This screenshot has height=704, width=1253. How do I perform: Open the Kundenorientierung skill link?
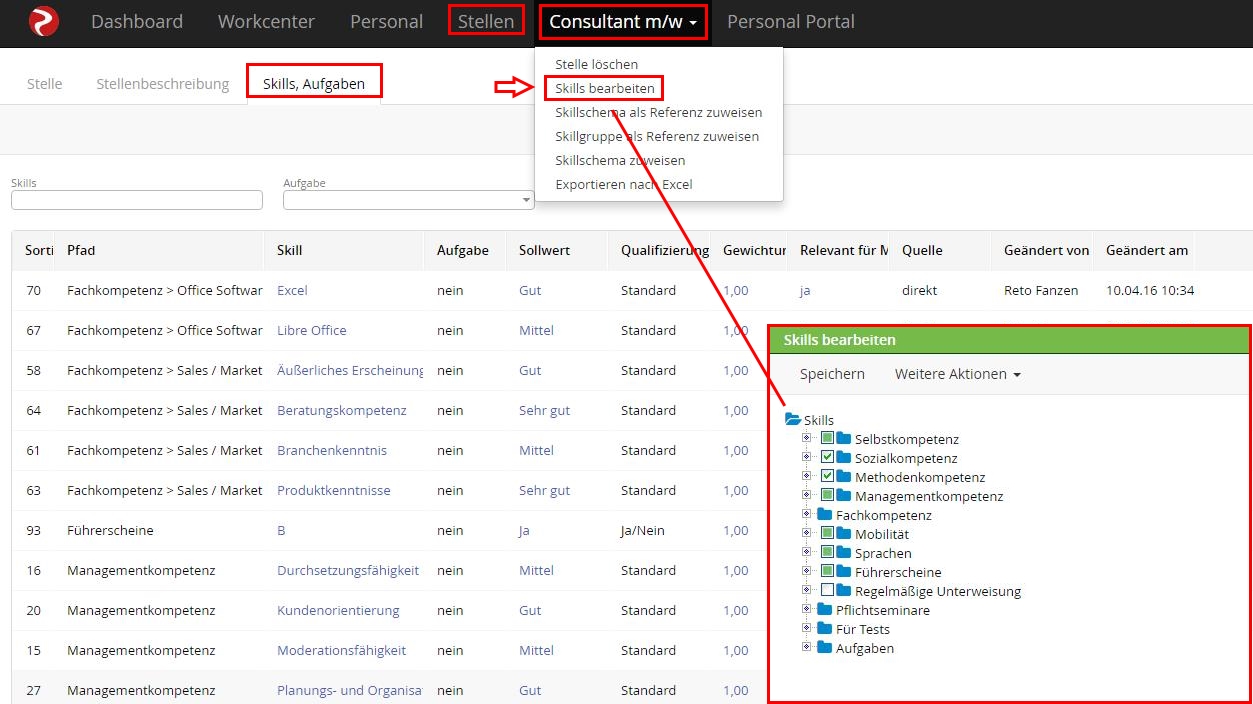[x=338, y=610]
